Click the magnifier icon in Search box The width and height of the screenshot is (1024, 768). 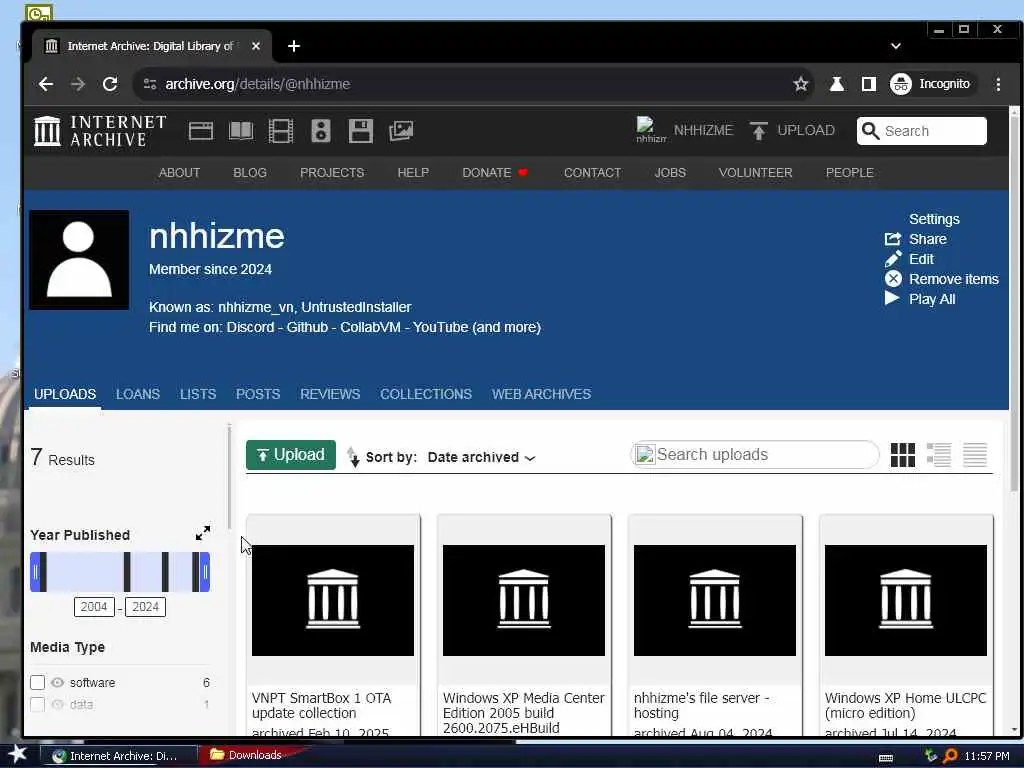point(870,131)
